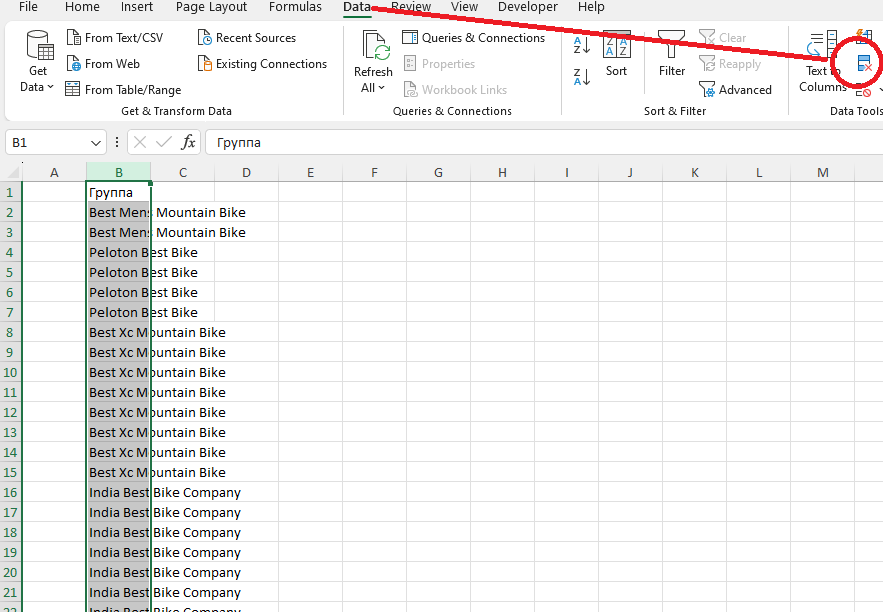The width and height of the screenshot is (883, 612).
Task: Click formula bar containing Группа
Action: 544,142
